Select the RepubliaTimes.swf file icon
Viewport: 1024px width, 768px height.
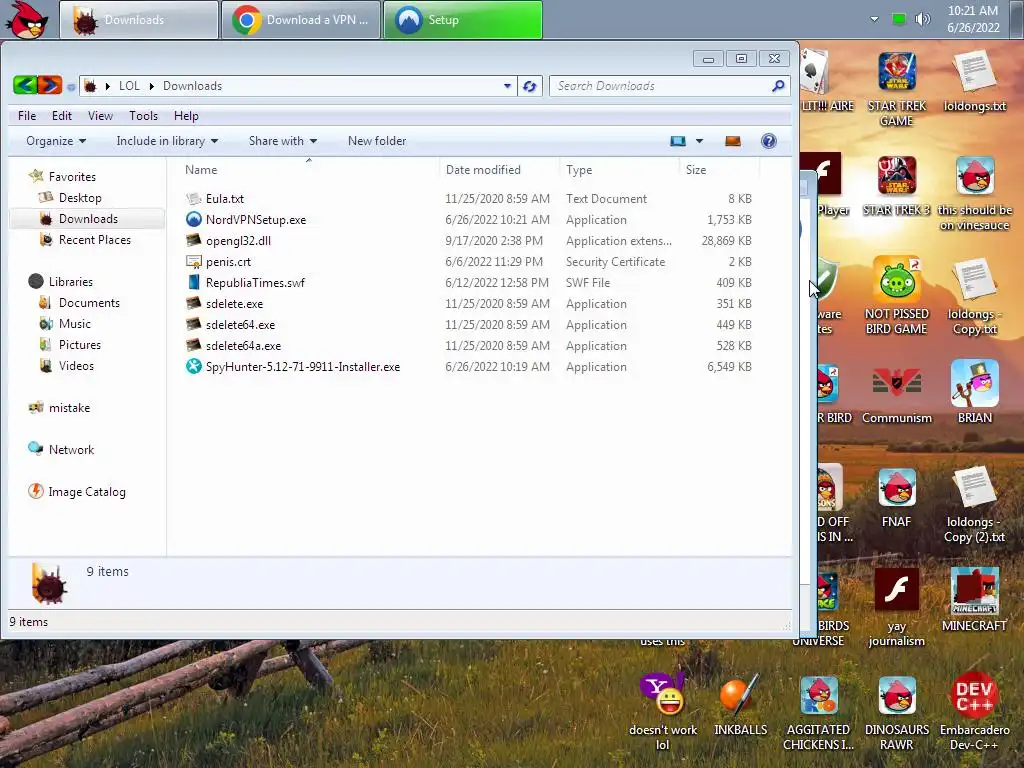click(x=193, y=282)
